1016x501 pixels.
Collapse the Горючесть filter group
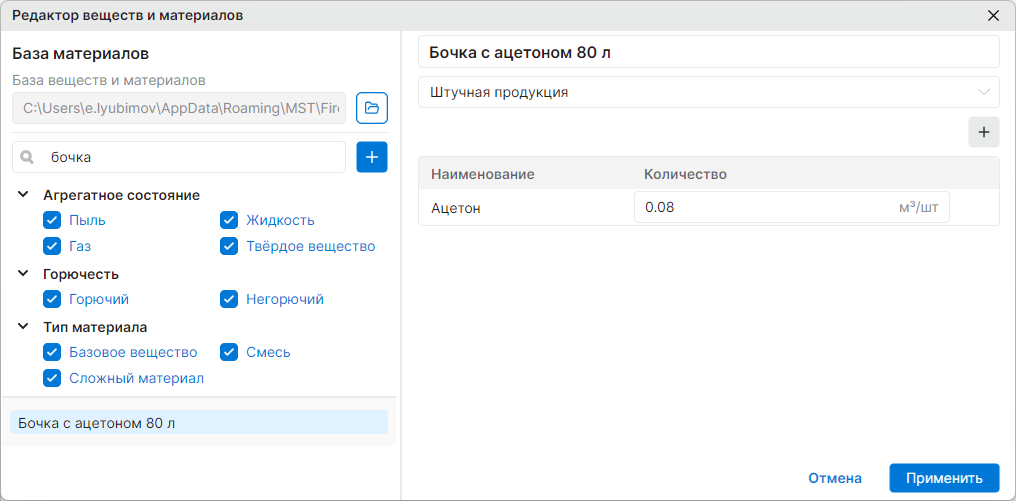(x=23, y=274)
